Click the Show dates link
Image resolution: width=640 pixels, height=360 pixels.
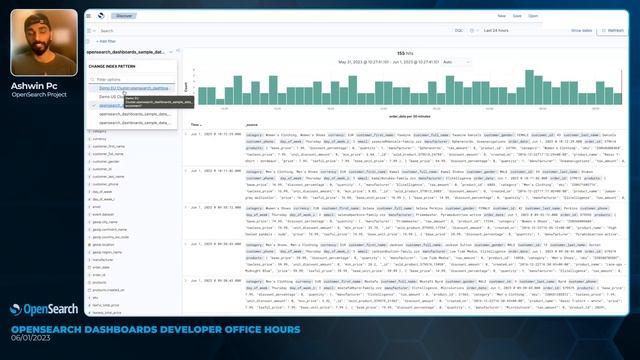point(581,31)
